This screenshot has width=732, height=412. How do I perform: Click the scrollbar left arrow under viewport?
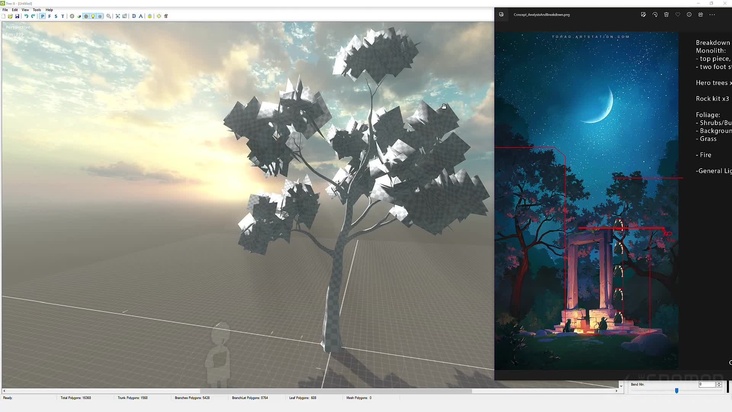(4, 391)
